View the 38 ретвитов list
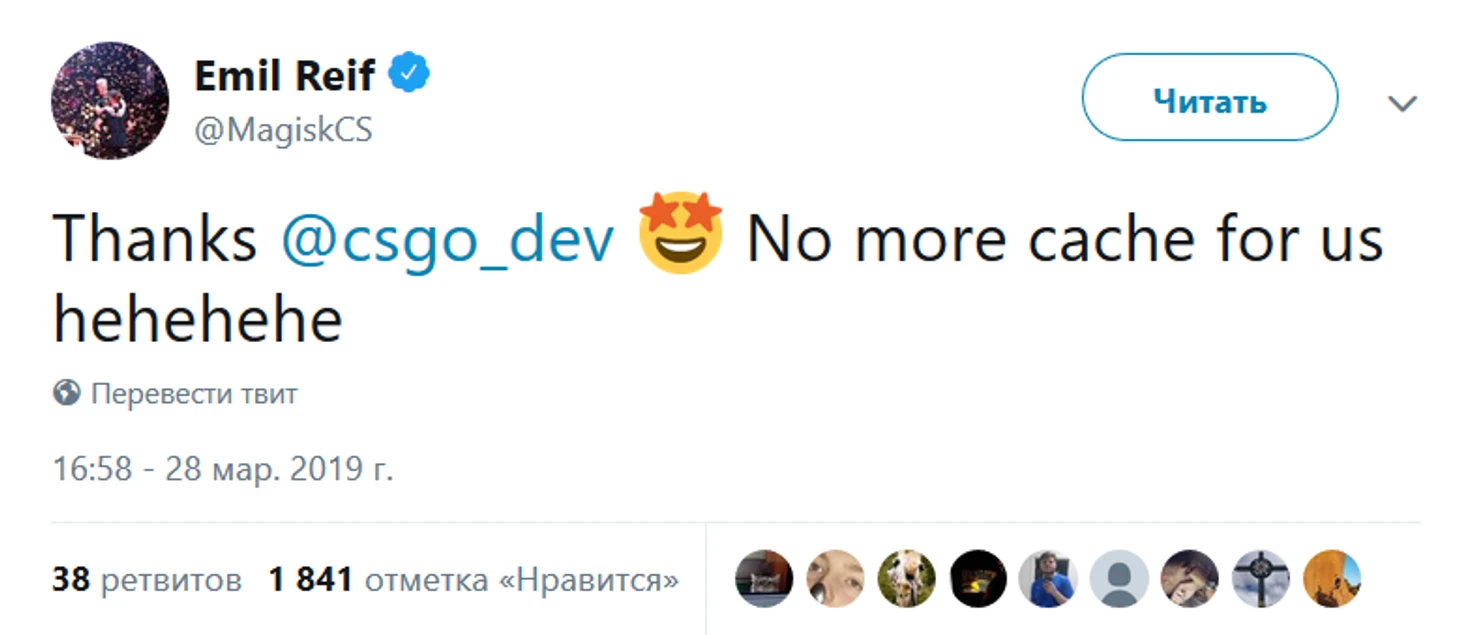 146,578
